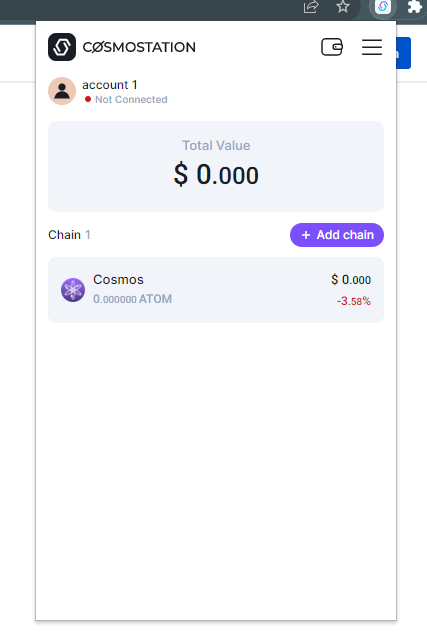Click the Cosmostation extension icon in toolbar
Image resolution: width=427 pixels, height=639 pixels.
pyautogui.click(x=383, y=7)
